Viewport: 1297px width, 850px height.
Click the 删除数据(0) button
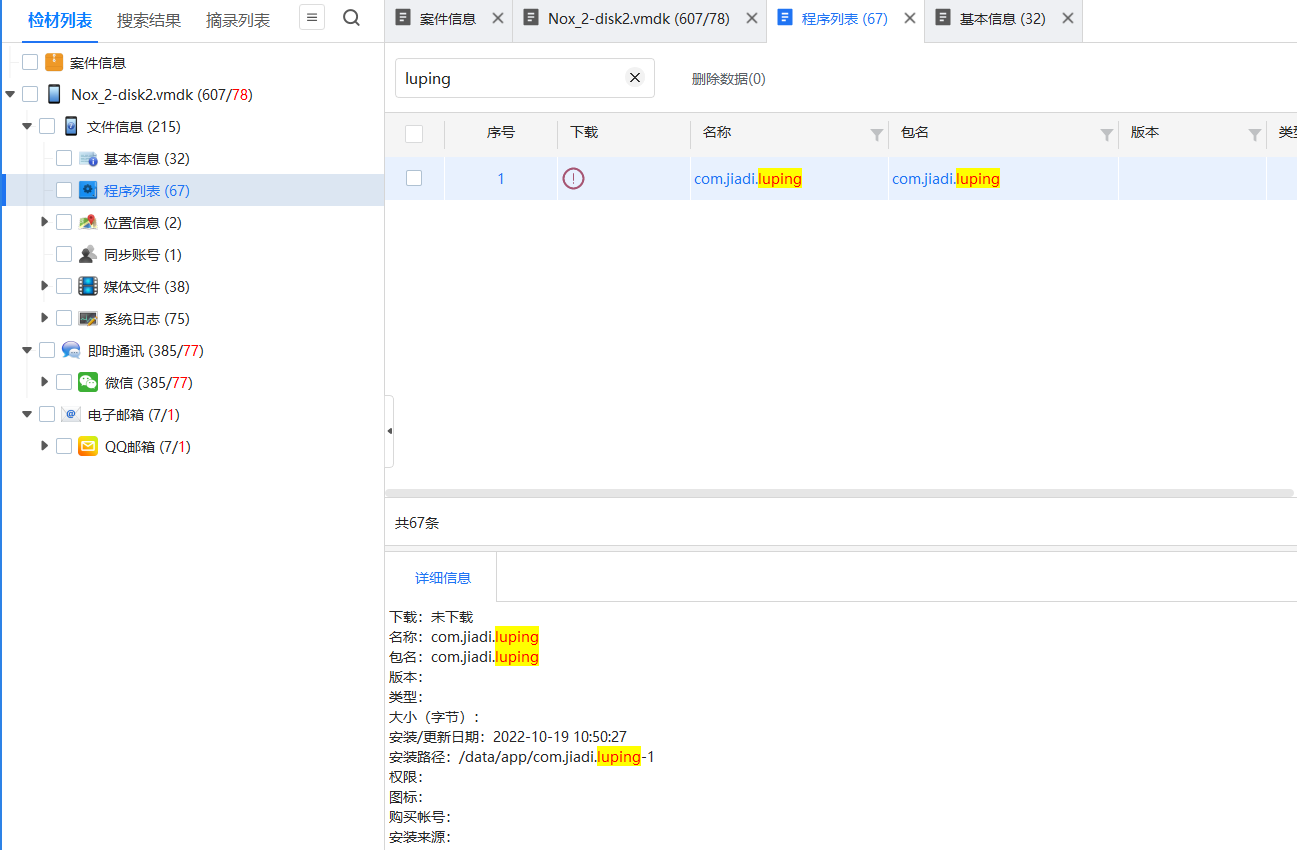point(729,79)
